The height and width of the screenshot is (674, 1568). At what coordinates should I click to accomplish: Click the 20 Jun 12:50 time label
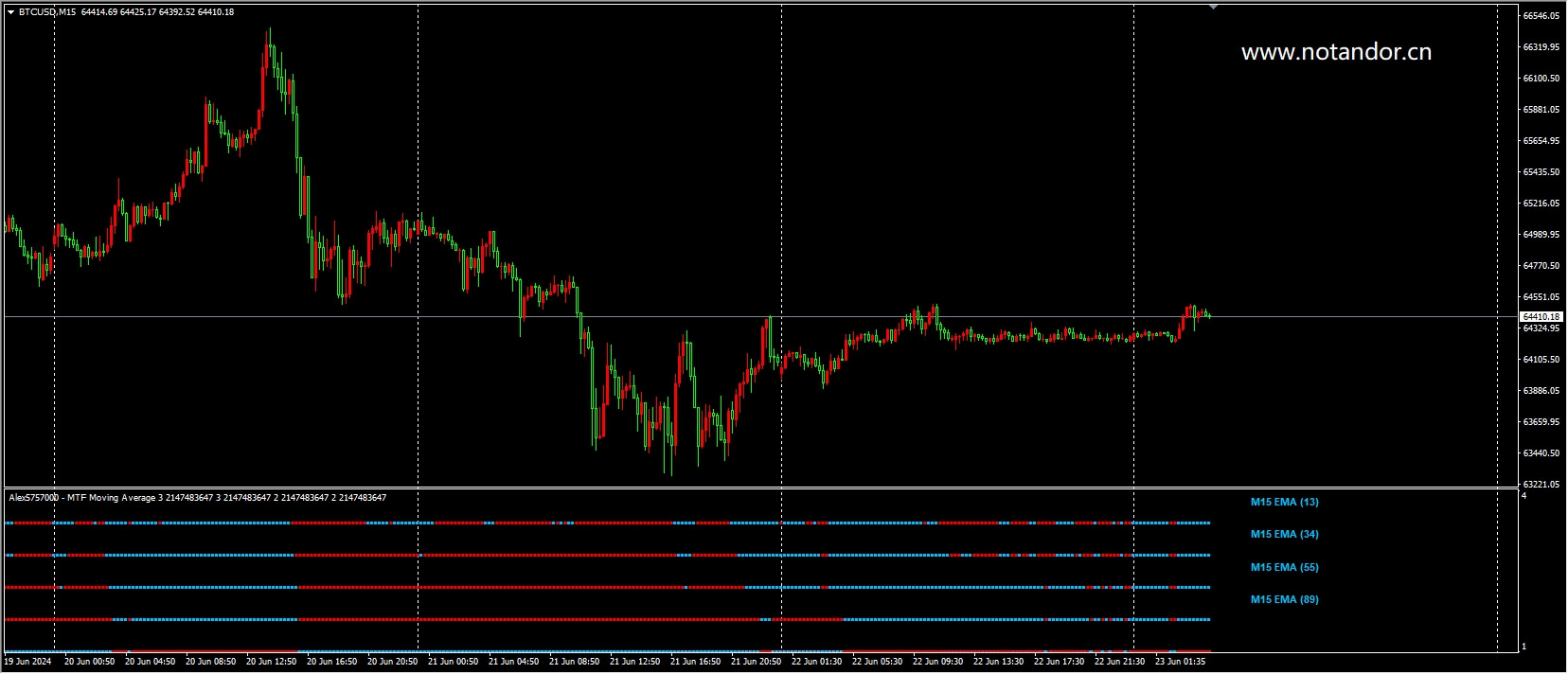click(271, 662)
